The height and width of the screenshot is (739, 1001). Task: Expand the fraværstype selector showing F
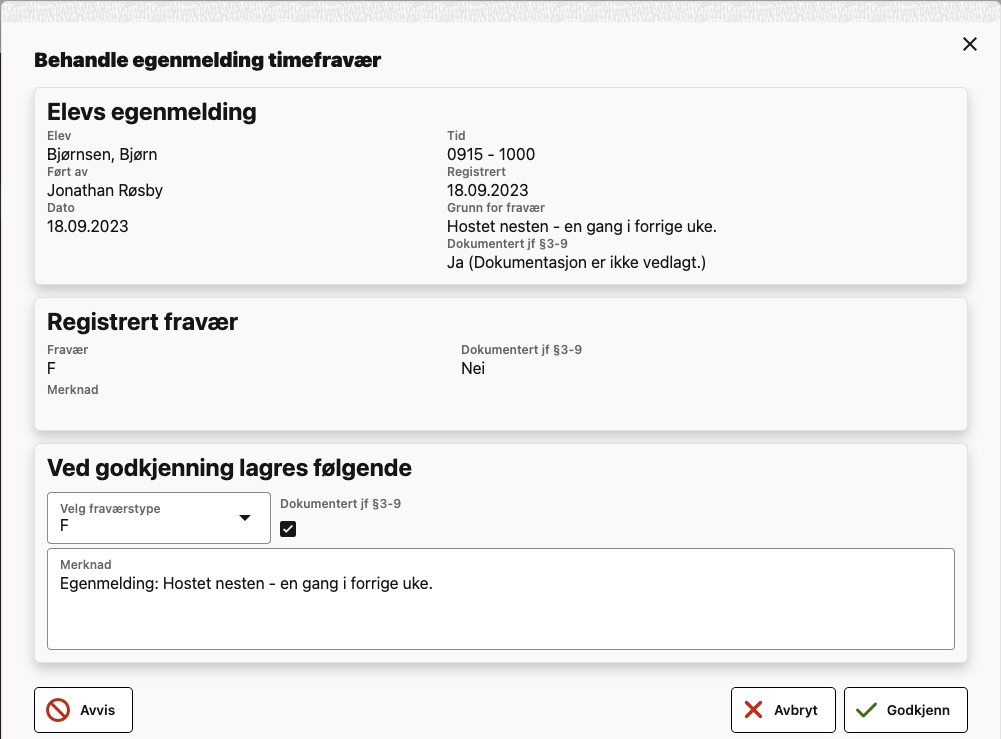pos(158,518)
